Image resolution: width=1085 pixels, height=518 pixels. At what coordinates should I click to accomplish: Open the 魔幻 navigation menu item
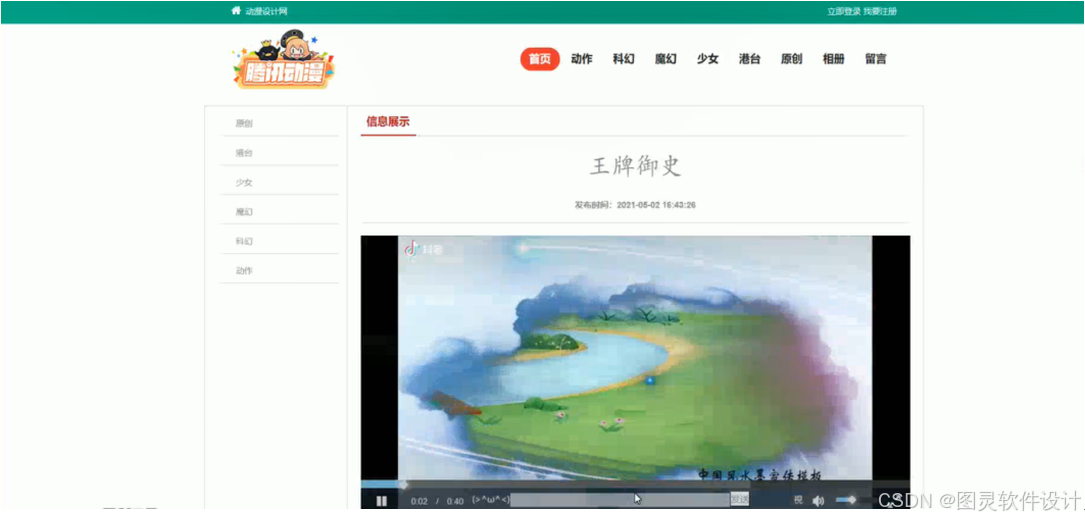tap(666, 59)
